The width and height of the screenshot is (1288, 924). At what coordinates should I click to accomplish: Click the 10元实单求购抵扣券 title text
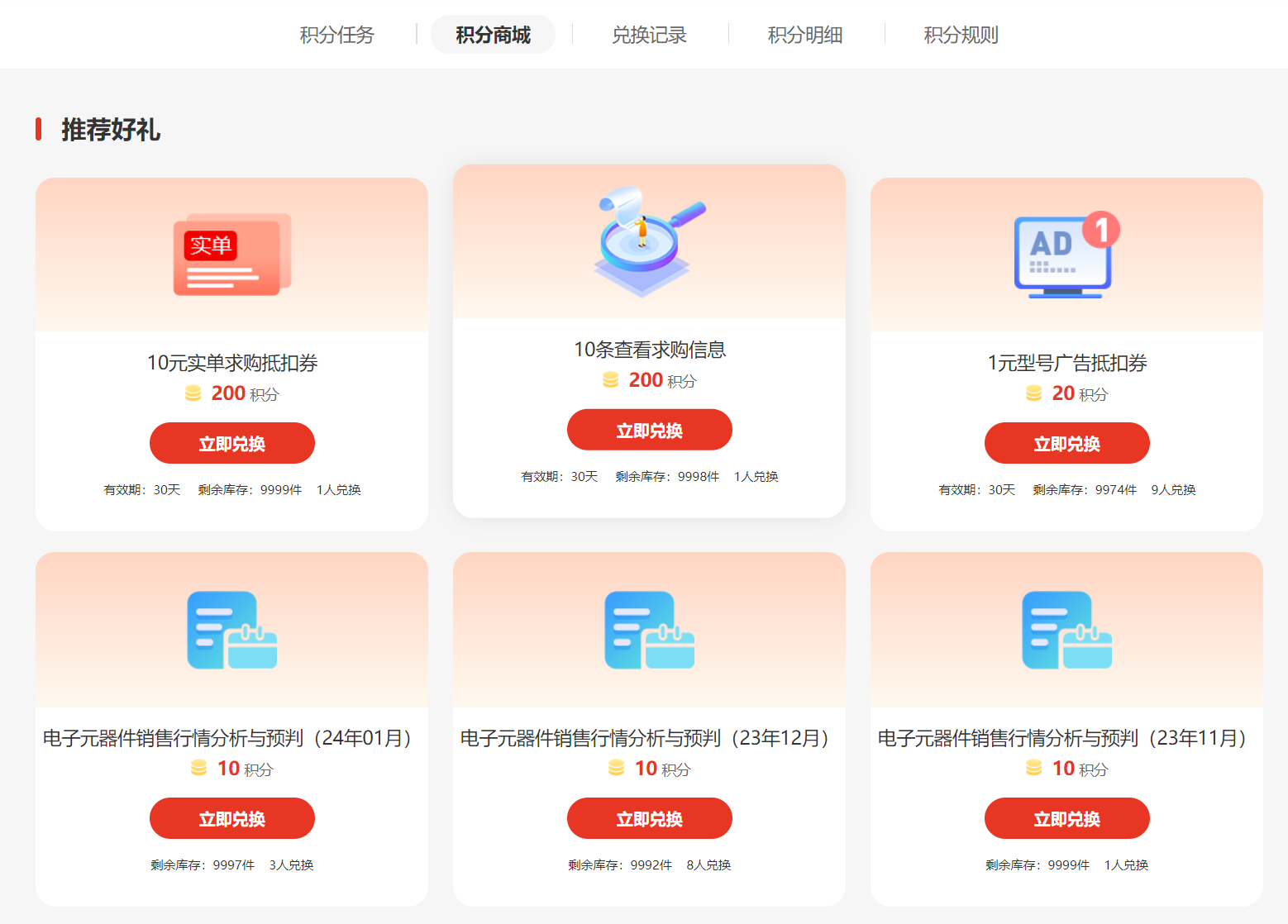click(x=232, y=363)
